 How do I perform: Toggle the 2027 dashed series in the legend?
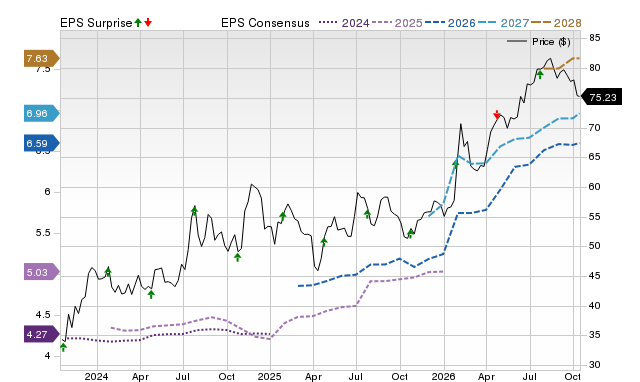[x=503, y=23]
